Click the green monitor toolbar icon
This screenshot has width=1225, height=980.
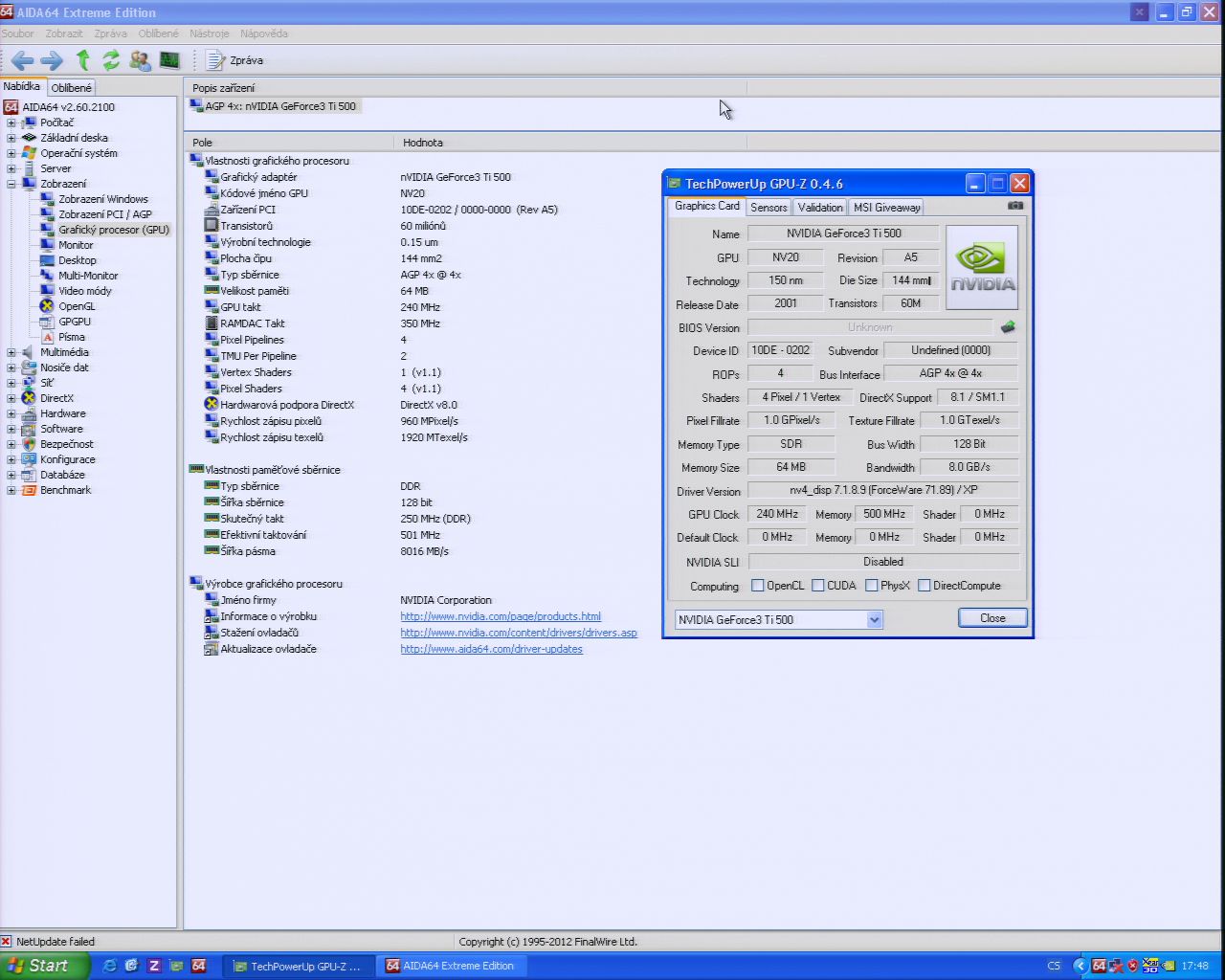169,60
